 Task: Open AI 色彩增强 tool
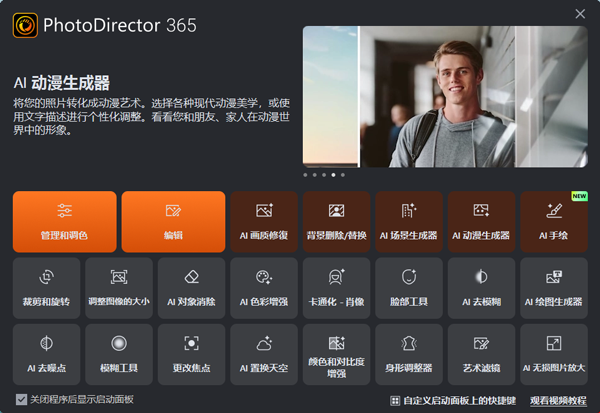click(x=264, y=288)
